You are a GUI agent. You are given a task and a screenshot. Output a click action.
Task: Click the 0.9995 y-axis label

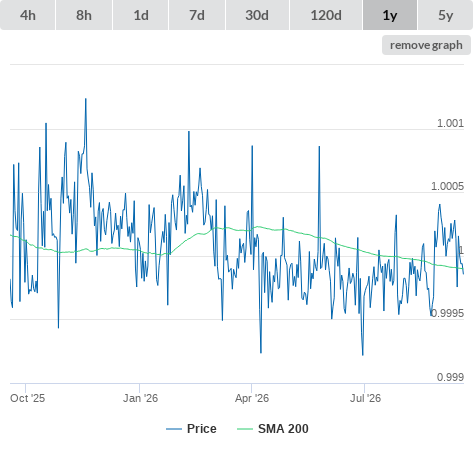pos(447,313)
